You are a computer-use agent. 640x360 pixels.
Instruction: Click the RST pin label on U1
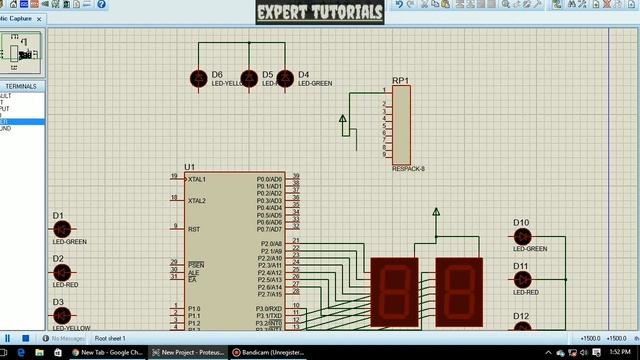[194, 229]
